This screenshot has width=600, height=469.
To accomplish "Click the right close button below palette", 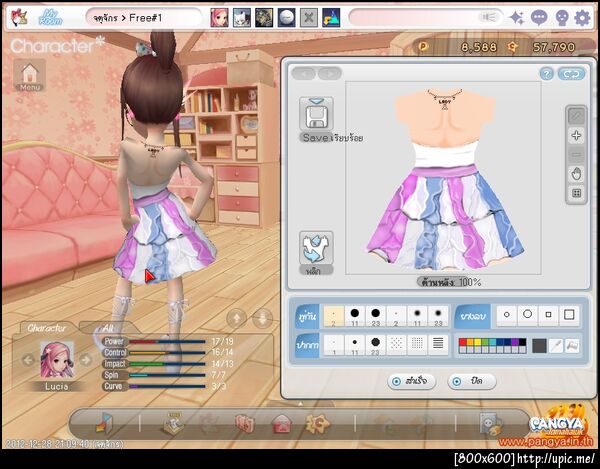I will click(472, 381).
